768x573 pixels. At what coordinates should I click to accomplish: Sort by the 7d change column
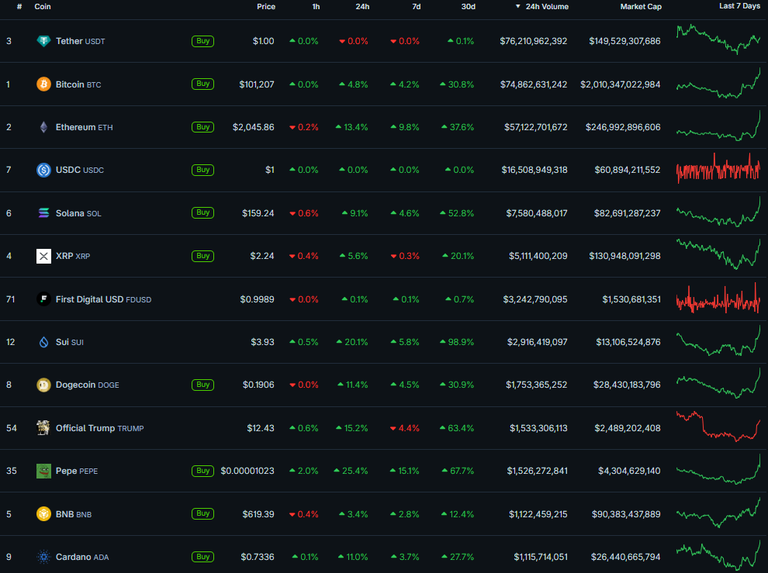point(416,6)
